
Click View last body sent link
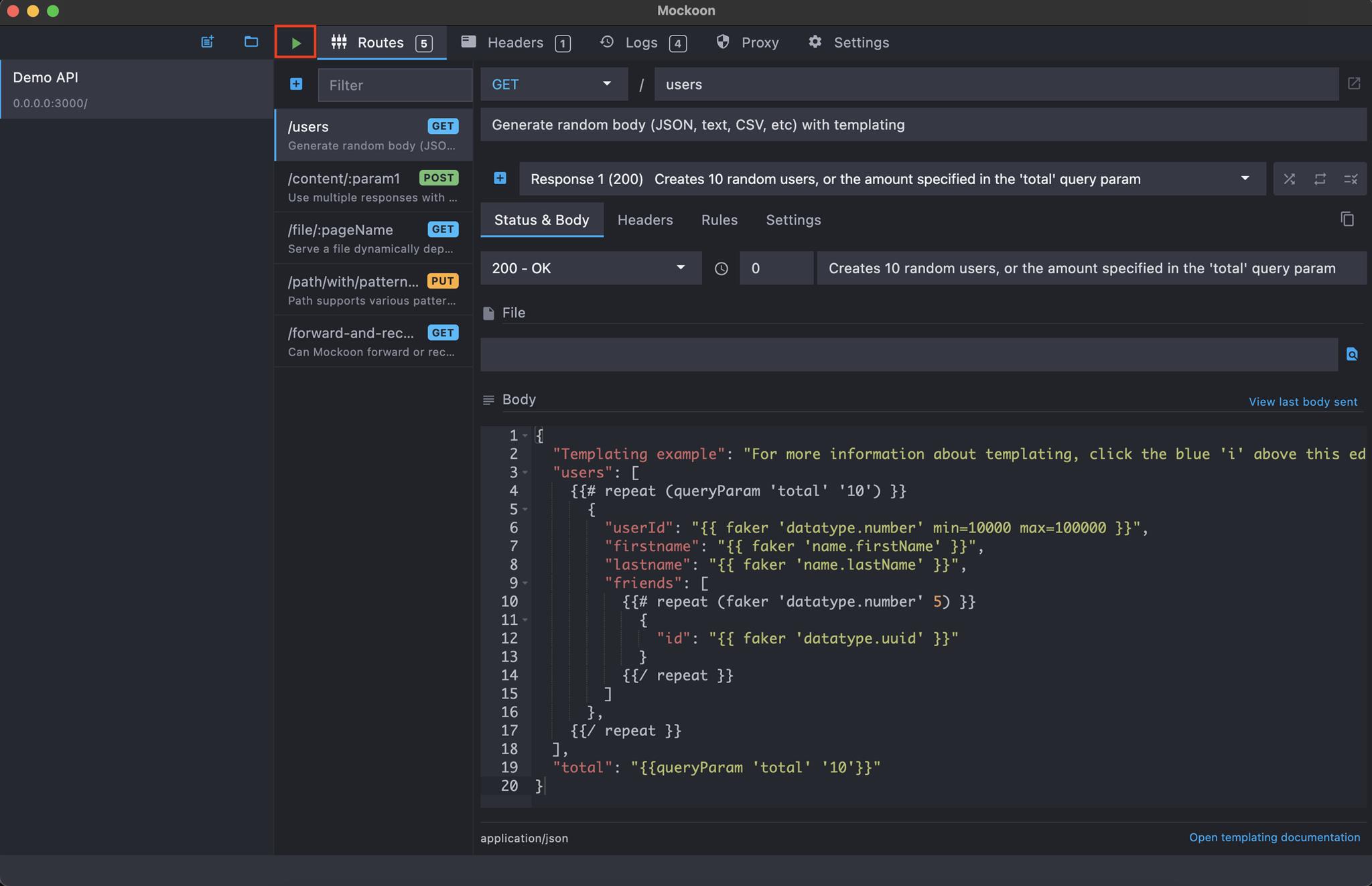(1302, 402)
